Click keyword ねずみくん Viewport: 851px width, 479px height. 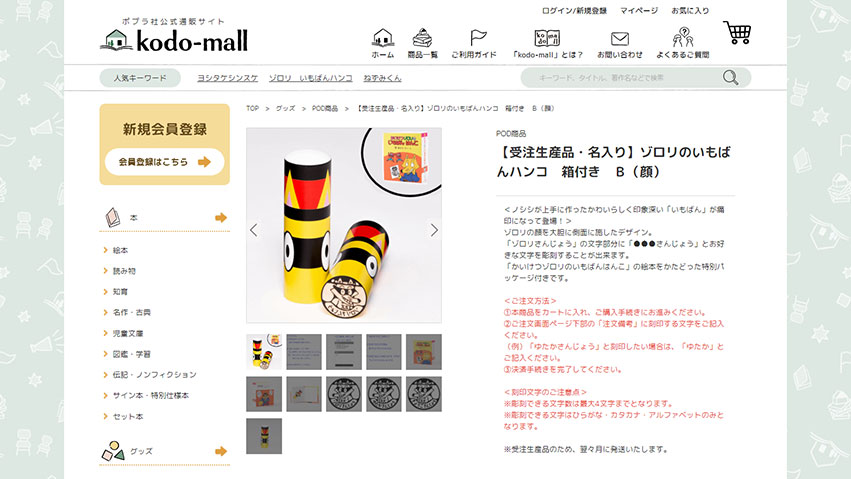click(382, 78)
